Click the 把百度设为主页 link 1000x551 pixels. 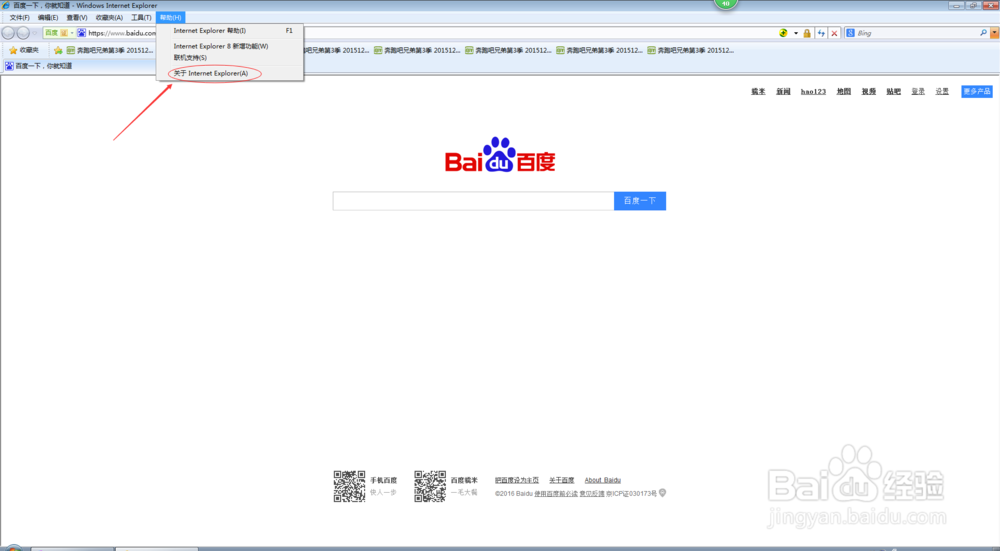517,480
